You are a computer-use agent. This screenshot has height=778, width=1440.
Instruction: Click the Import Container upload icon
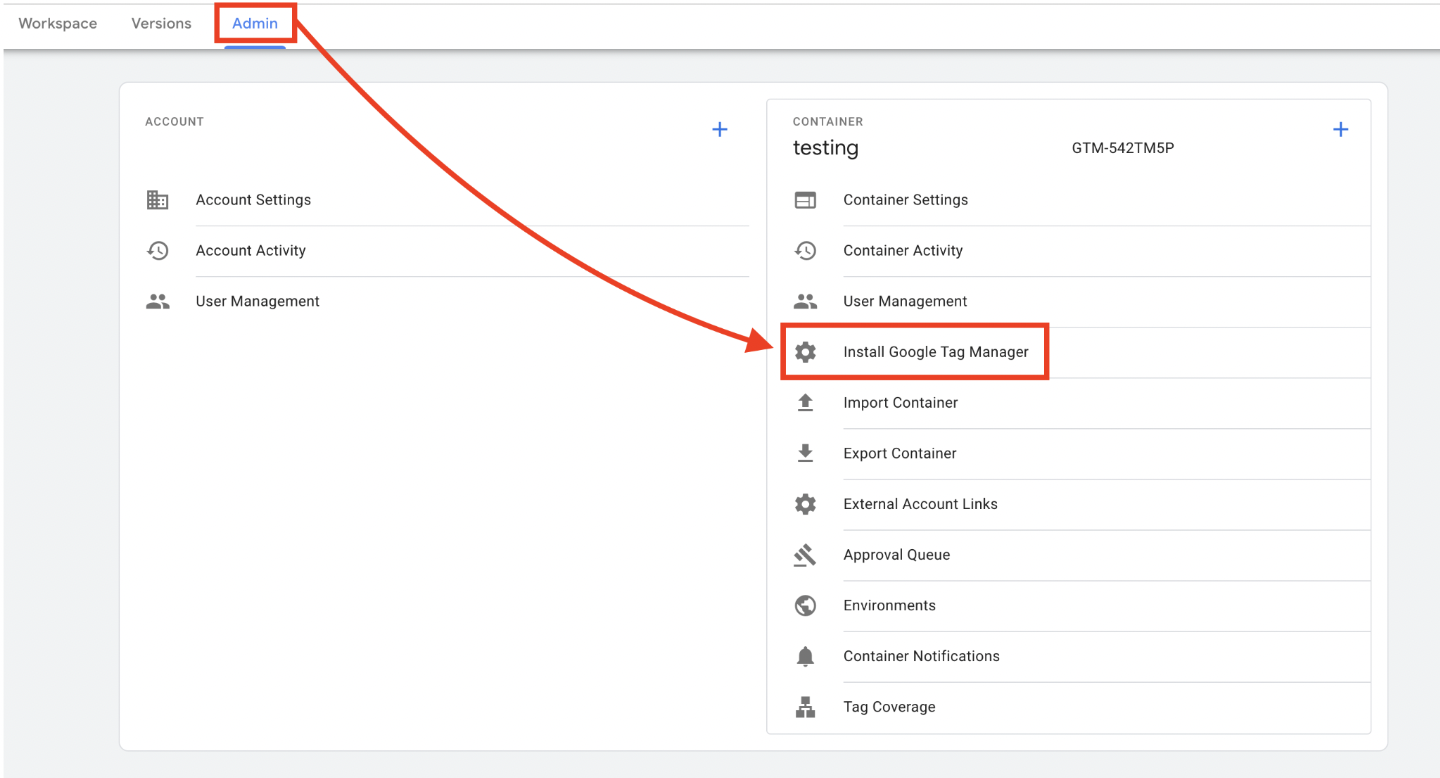805,402
